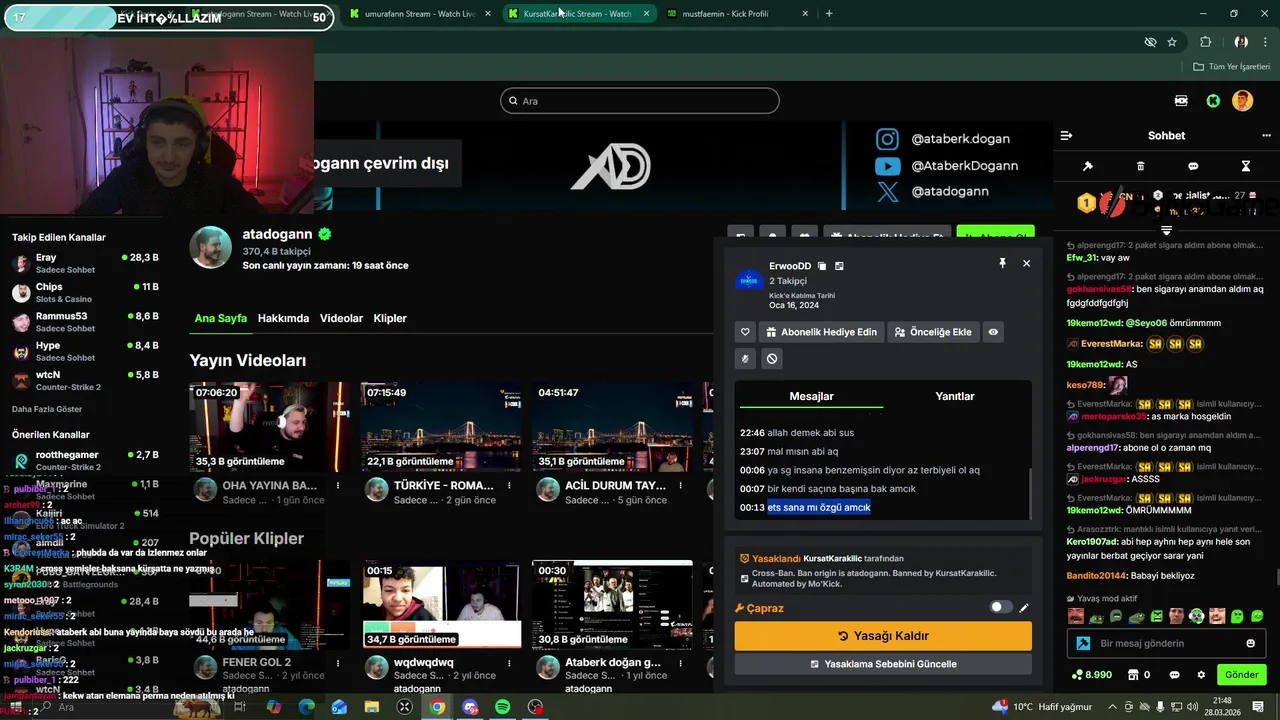
Task: Click the speech bubble icon beside Gönder
Action: [x=1175, y=675]
